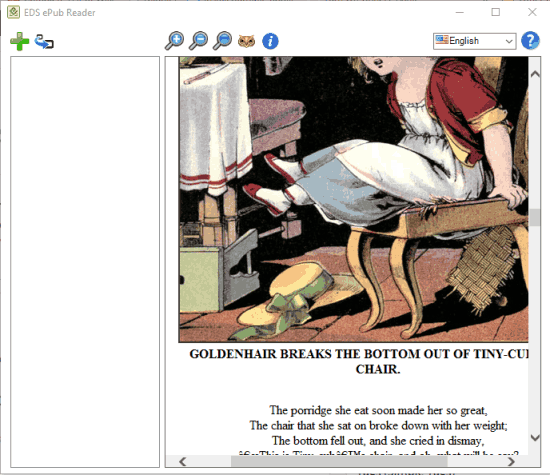
Task: Open help with the question mark icon
Action: [530, 41]
